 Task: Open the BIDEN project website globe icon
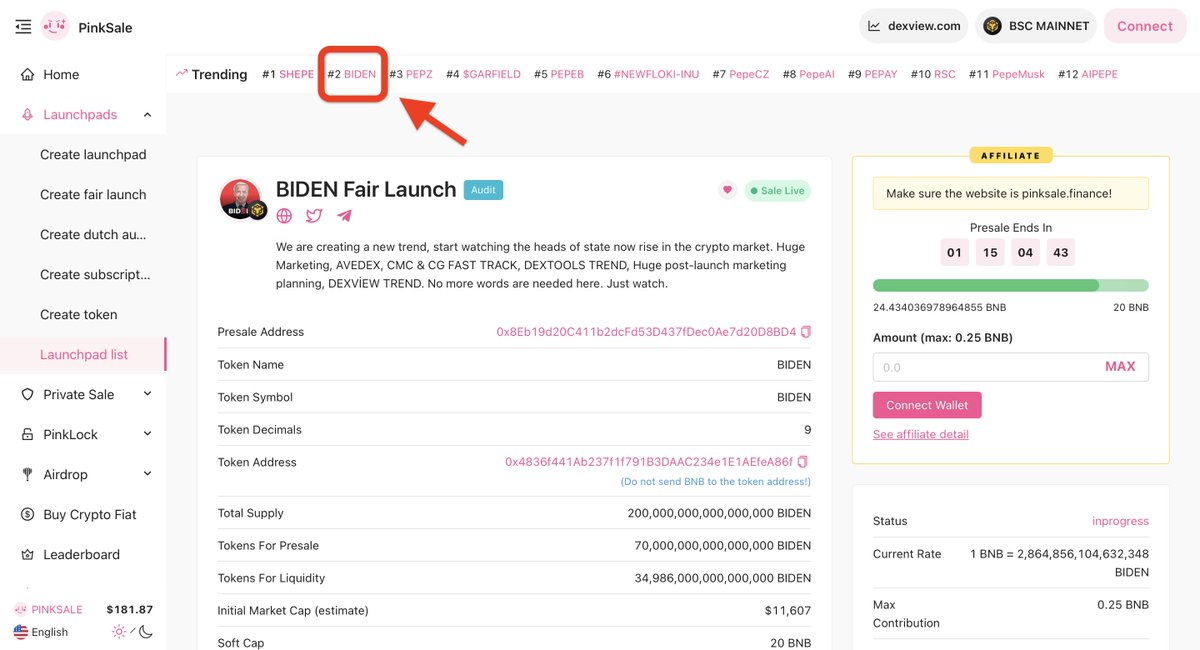click(284, 216)
